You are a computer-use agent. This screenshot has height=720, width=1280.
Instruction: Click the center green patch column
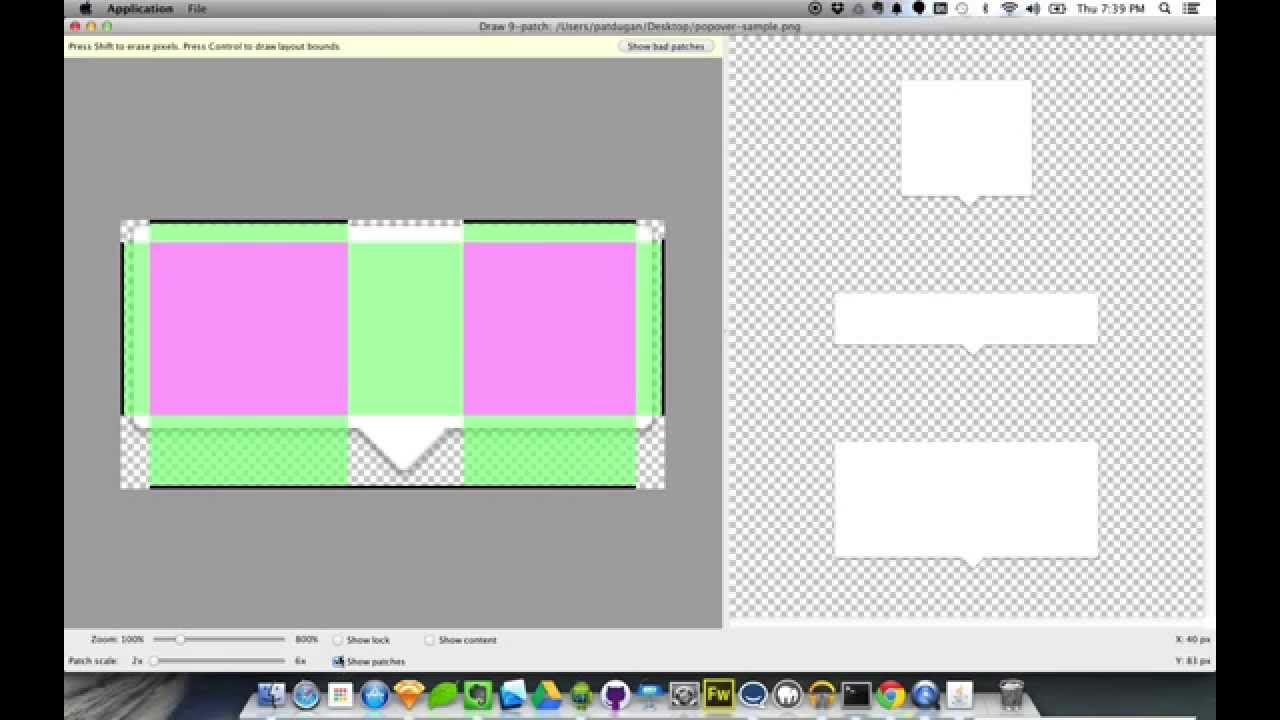405,329
